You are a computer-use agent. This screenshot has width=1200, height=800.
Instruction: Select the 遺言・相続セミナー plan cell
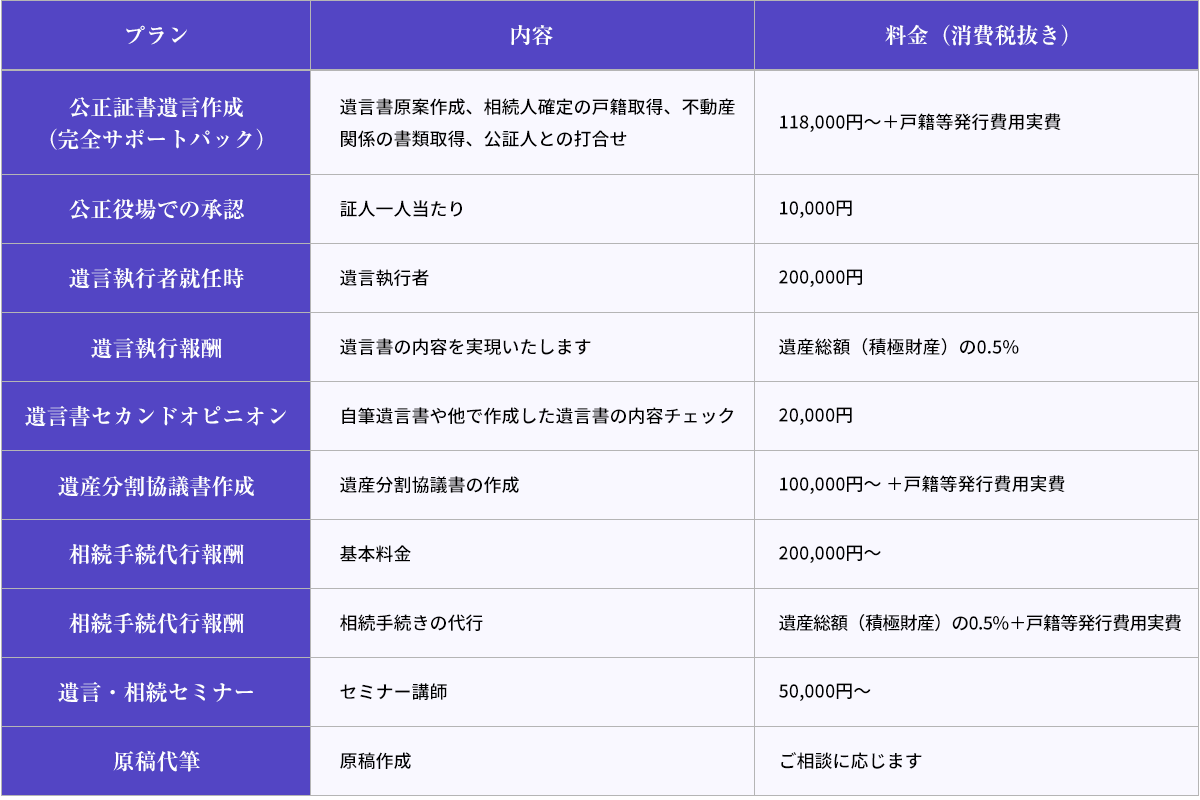tap(155, 692)
